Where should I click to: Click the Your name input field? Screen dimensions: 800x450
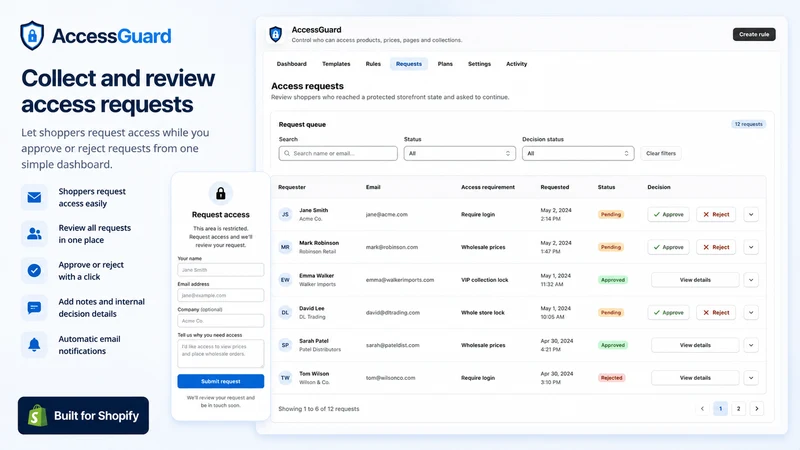220,269
